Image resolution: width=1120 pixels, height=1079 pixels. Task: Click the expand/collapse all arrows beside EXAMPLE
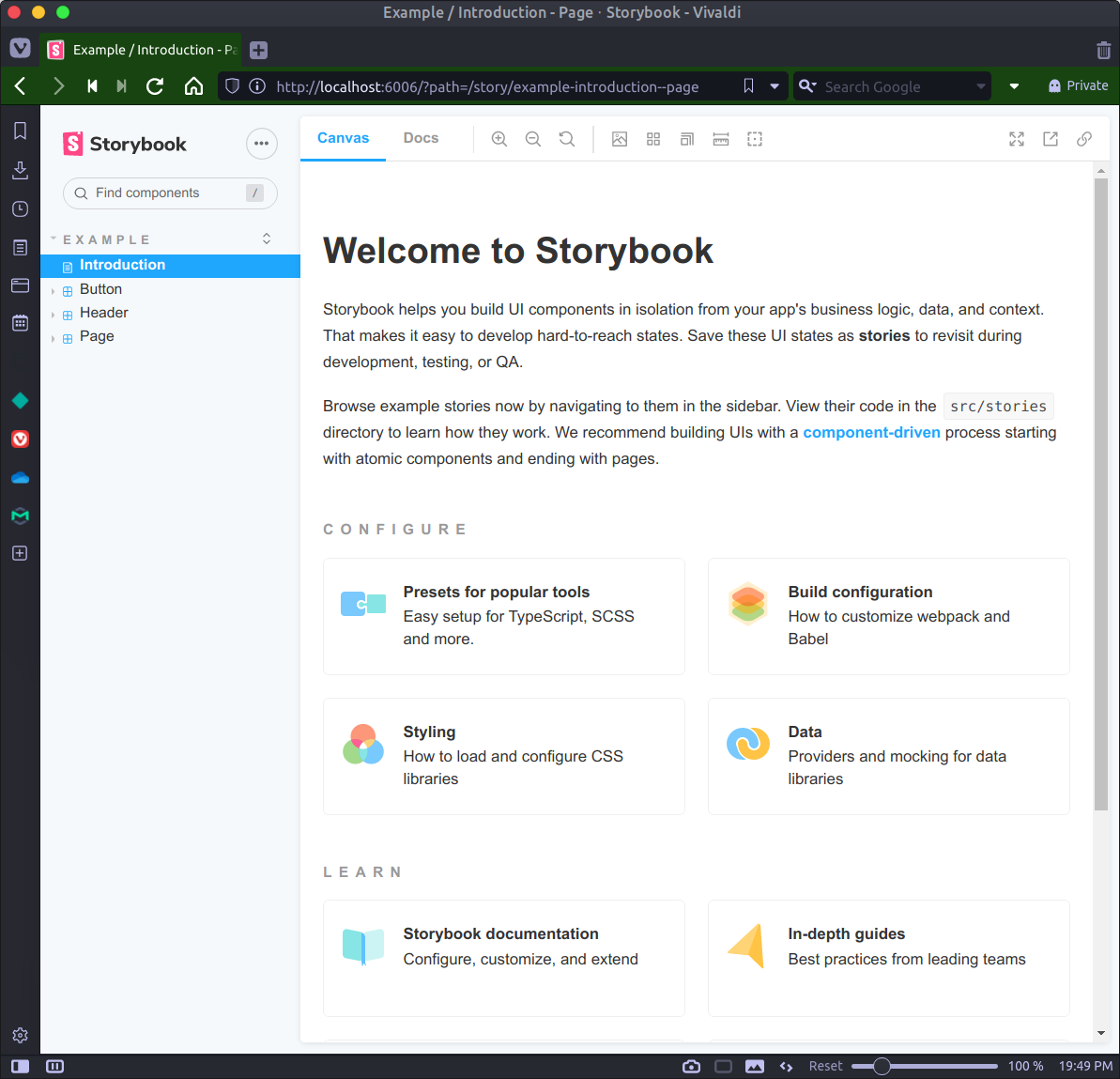coord(267,239)
